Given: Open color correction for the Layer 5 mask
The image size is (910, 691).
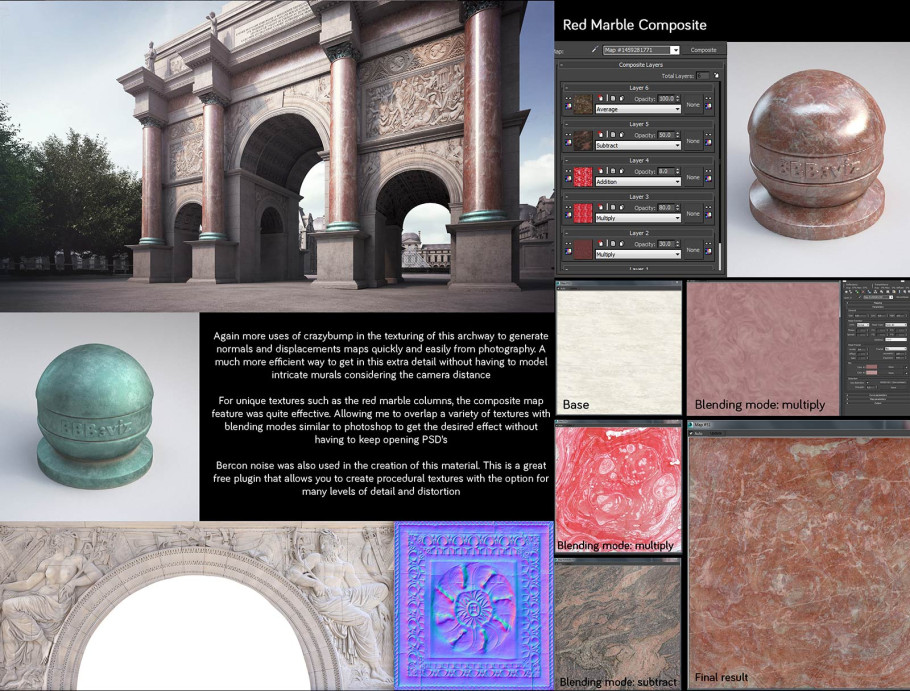Looking at the screenshot, I should pos(709,143).
